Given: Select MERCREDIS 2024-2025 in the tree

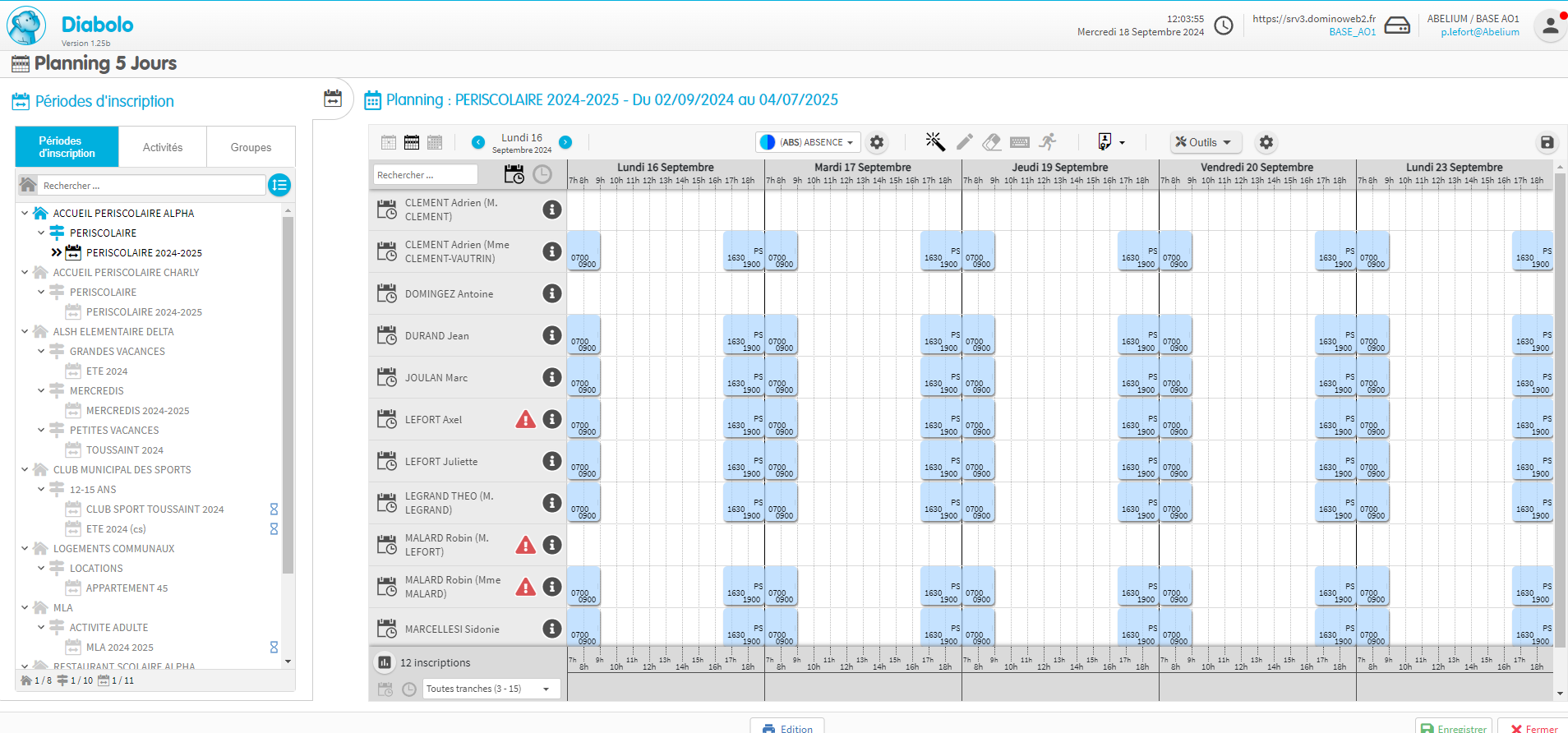Looking at the screenshot, I should pyautogui.click(x=137, y=411).
